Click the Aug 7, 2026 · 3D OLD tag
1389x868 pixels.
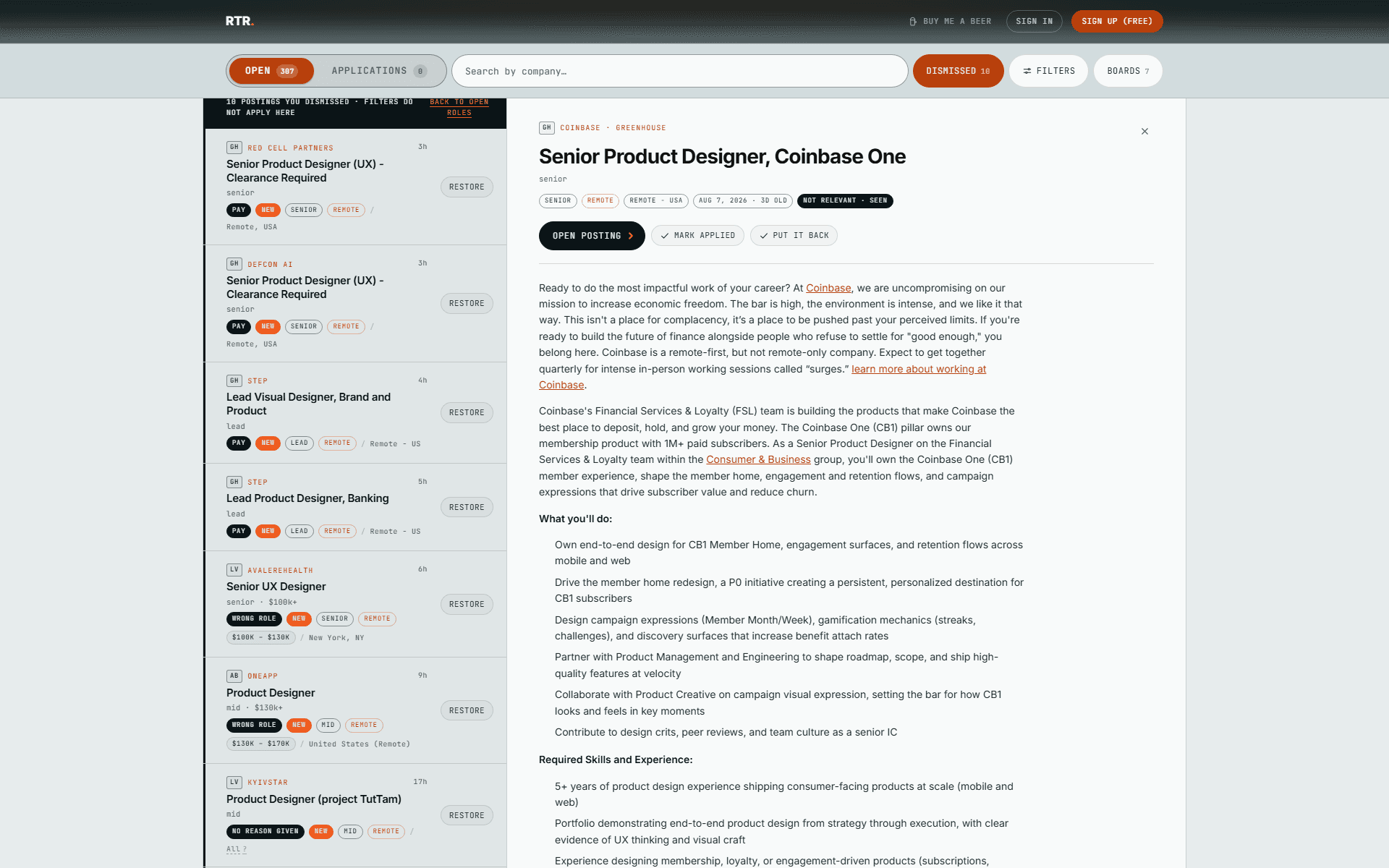click(742, 200)
